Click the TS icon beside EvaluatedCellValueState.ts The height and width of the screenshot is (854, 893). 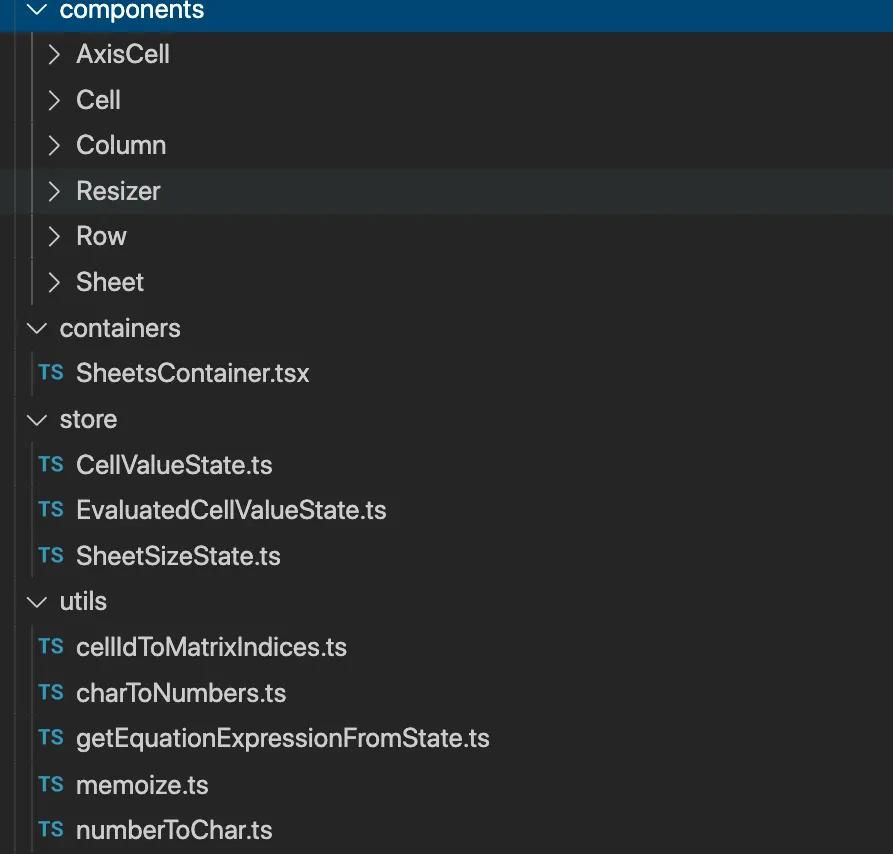(50, 510)
